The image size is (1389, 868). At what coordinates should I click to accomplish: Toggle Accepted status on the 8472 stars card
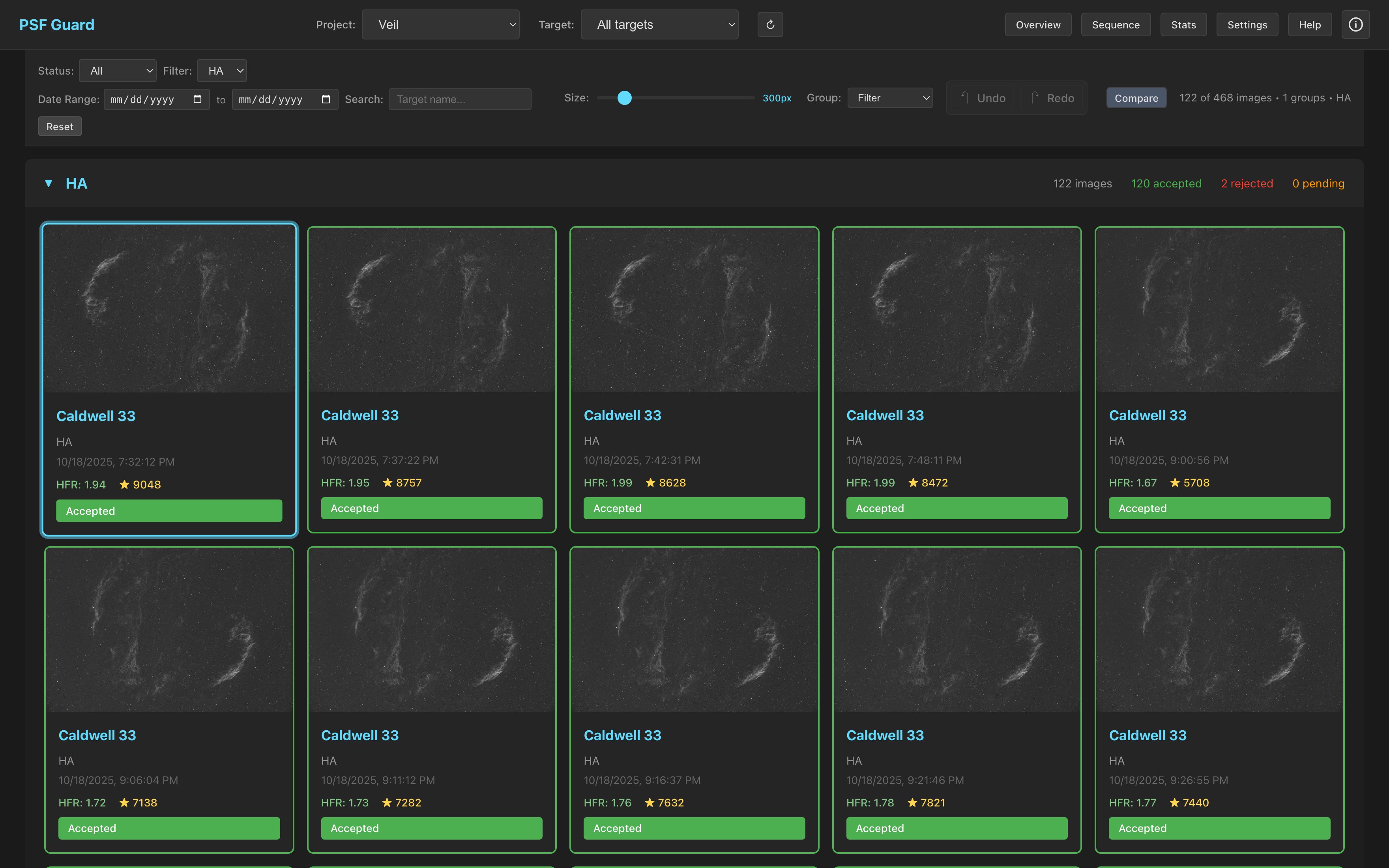957,508
